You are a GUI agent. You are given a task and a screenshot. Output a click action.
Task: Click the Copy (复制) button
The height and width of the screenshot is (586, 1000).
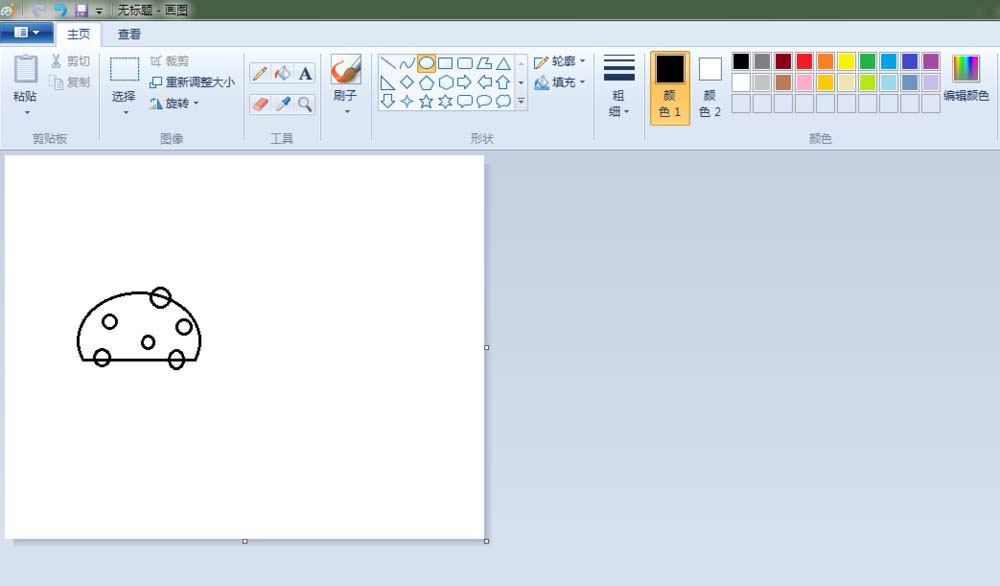tap(70, 82)
